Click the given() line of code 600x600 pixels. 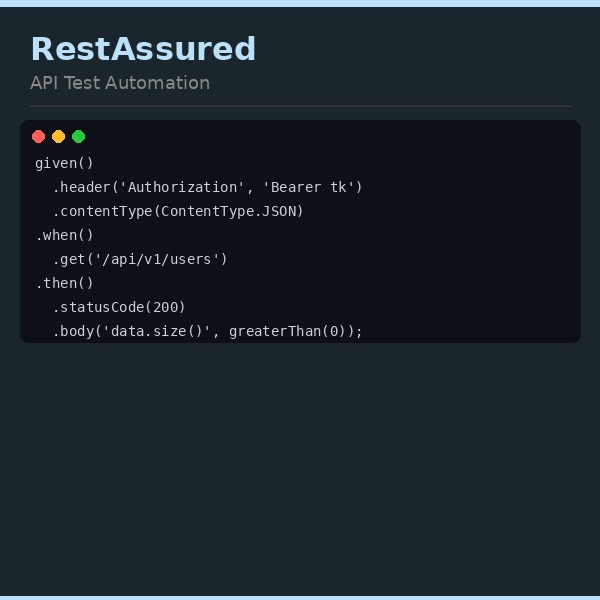[64, 163]
